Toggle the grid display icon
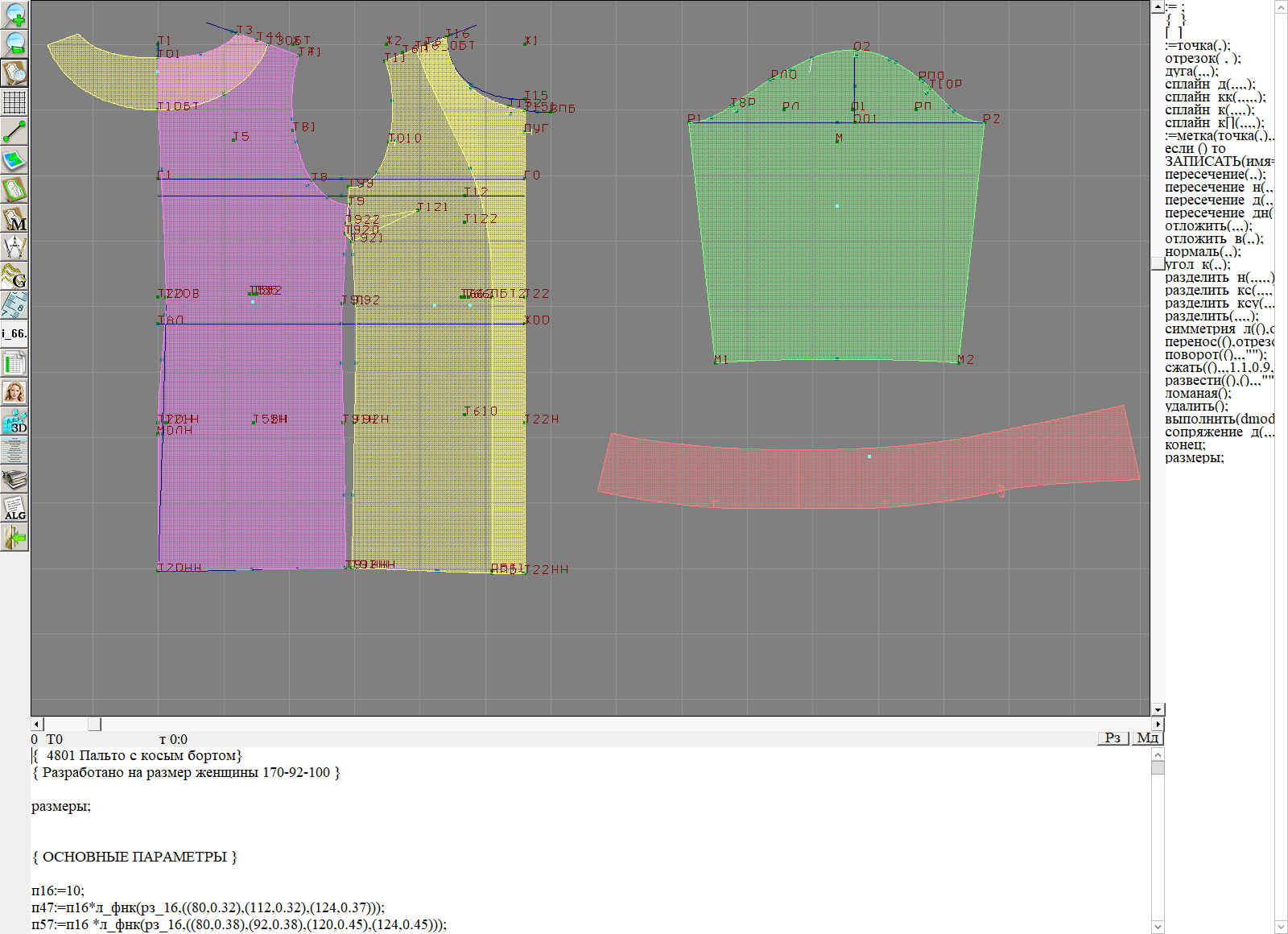This screenshot has height=934, width=1288. click(14, 102)
